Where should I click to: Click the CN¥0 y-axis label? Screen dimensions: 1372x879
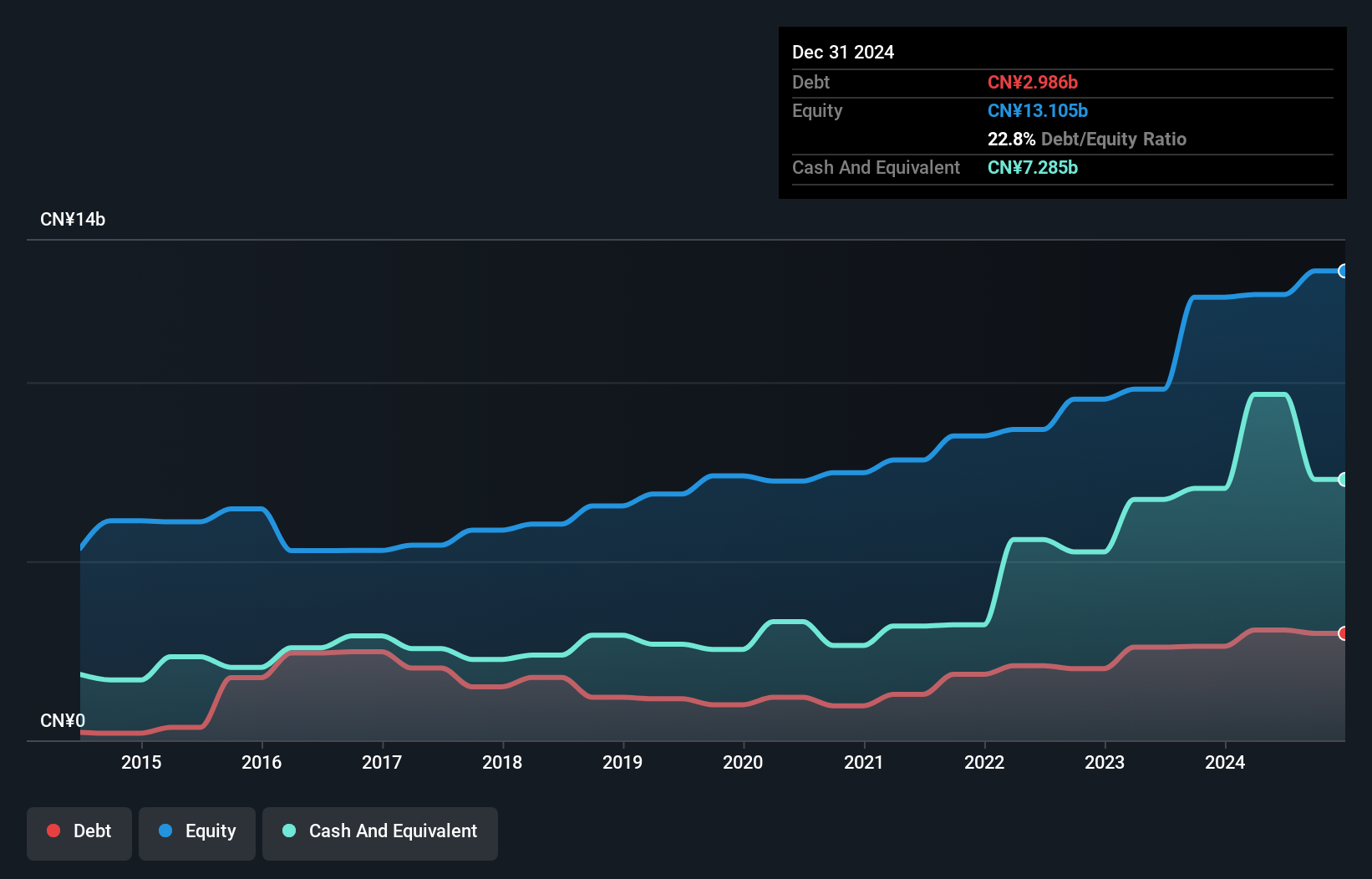point(63,720)
